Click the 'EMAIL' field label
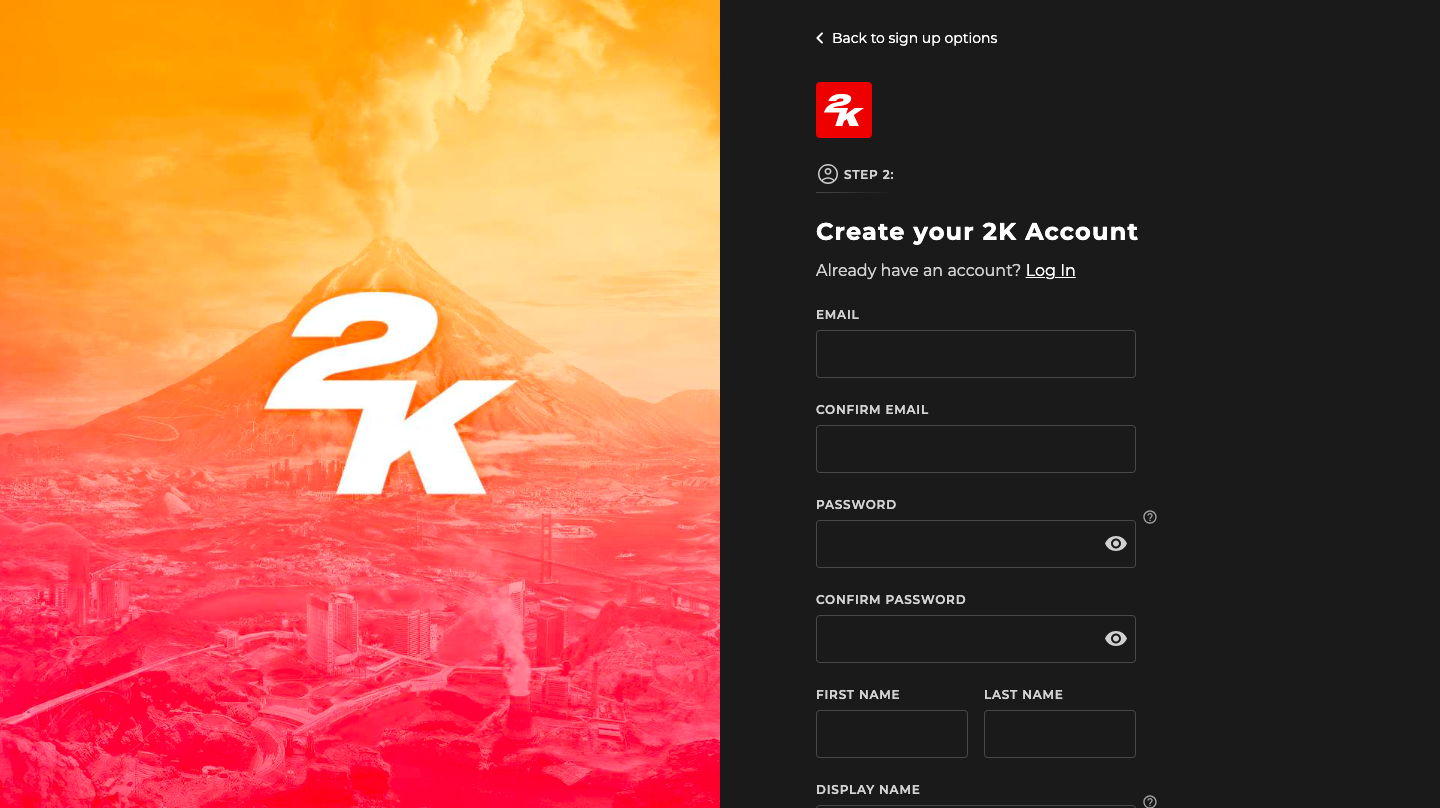Screen dimensions: 1440x808 click(x=838, y=315)
